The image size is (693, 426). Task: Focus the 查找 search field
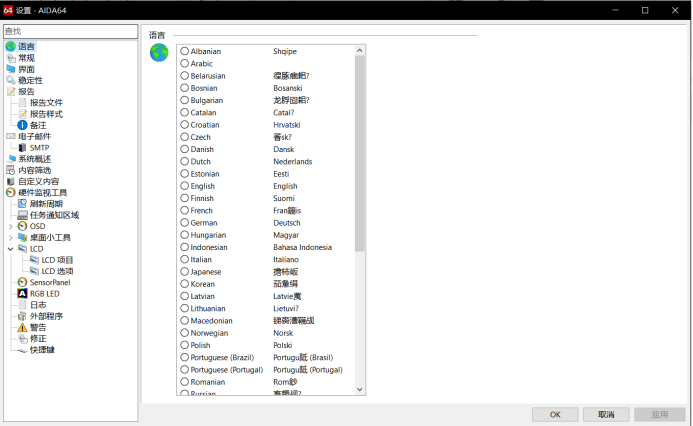pyautogui.click(x=68, y=31)
